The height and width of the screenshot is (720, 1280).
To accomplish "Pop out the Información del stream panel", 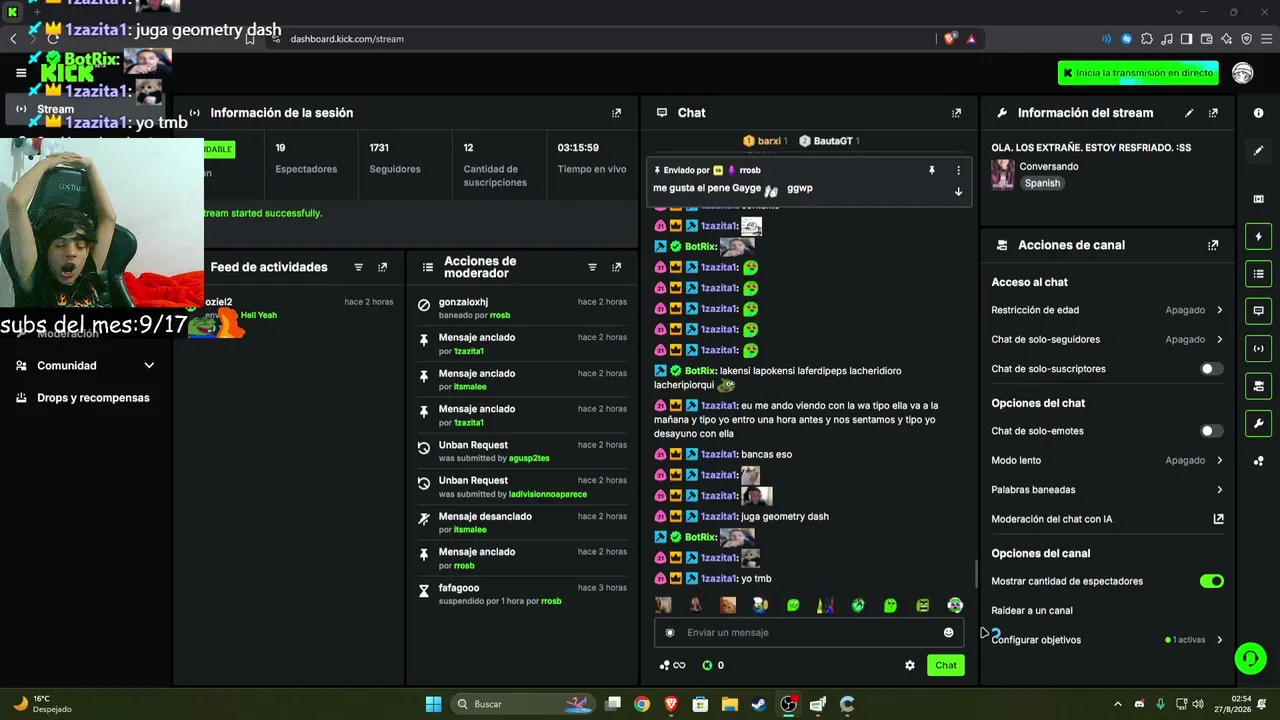I will tap(1213, 113).
